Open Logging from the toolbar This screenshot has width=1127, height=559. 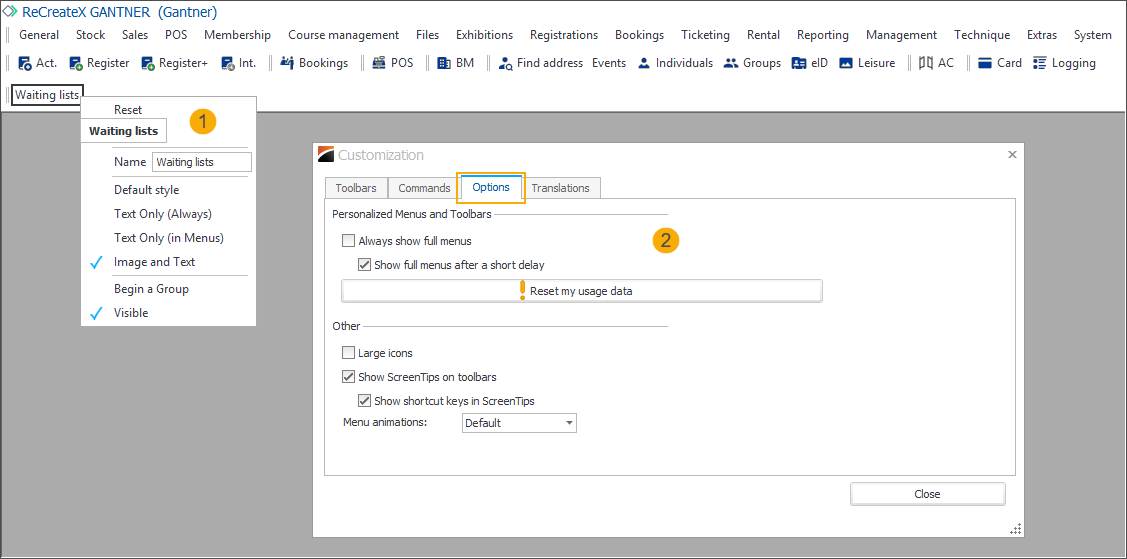click(1039, 63)
